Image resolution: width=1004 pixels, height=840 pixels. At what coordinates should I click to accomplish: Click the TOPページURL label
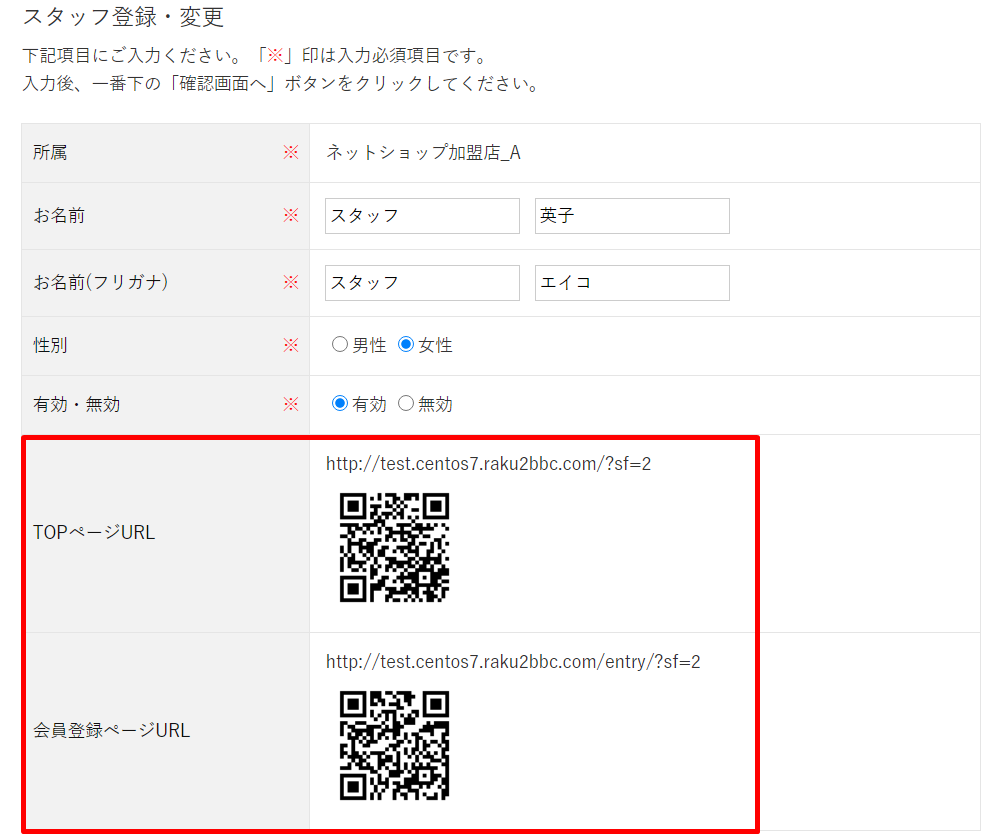(x=93, y=532)
